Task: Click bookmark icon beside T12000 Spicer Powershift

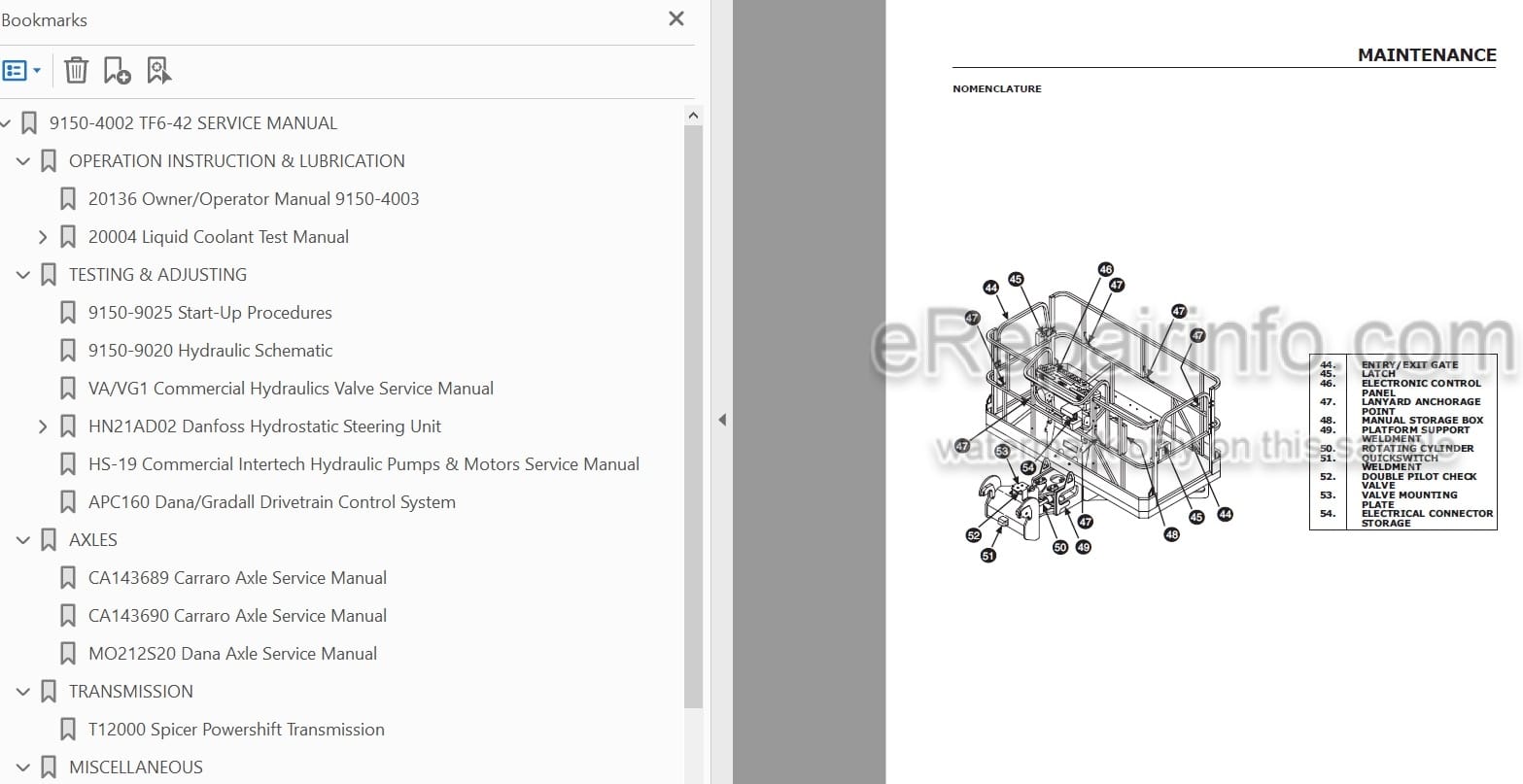Action: click(68, 730)
